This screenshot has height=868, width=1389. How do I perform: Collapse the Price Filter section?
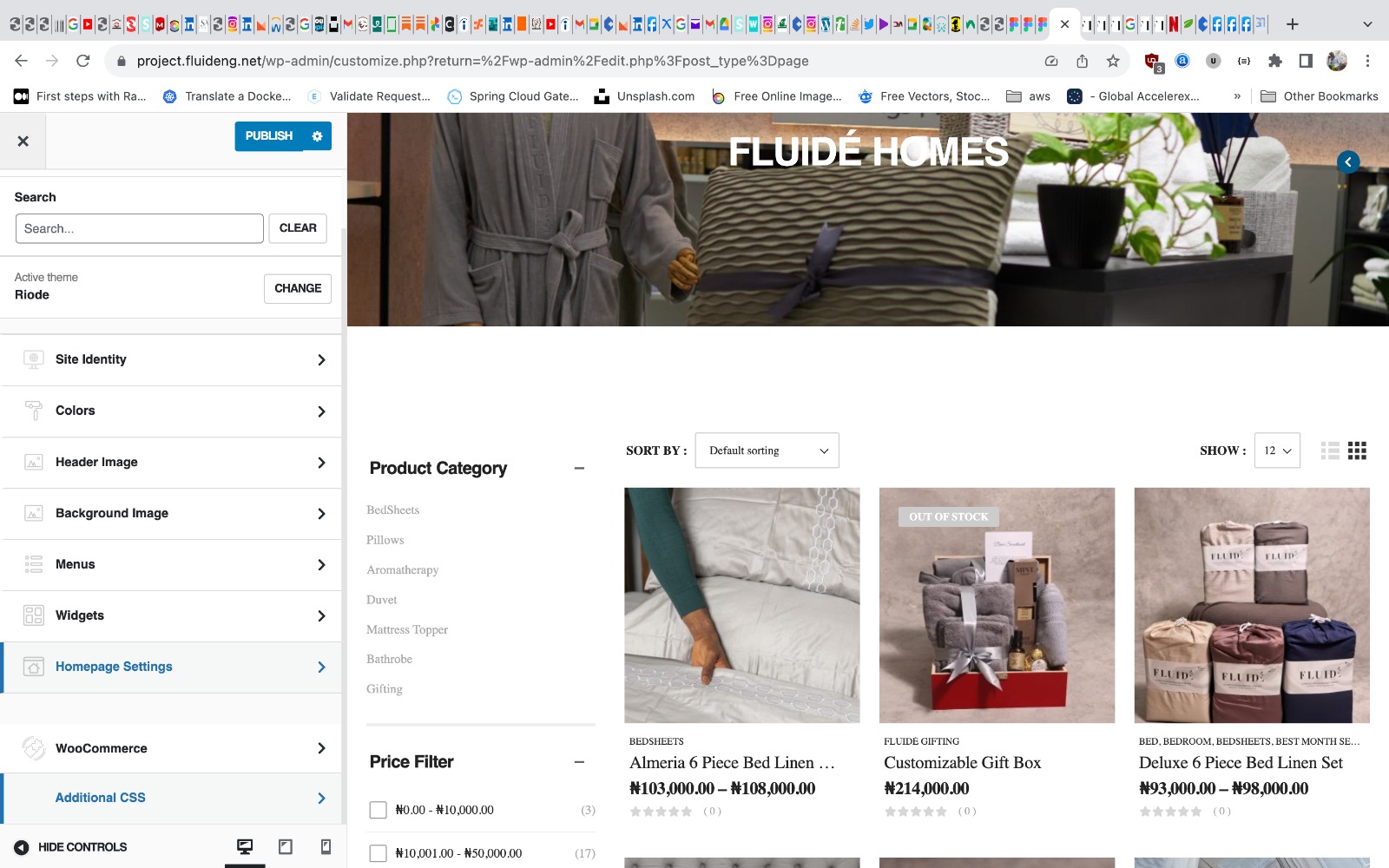[x=579, y=762]
